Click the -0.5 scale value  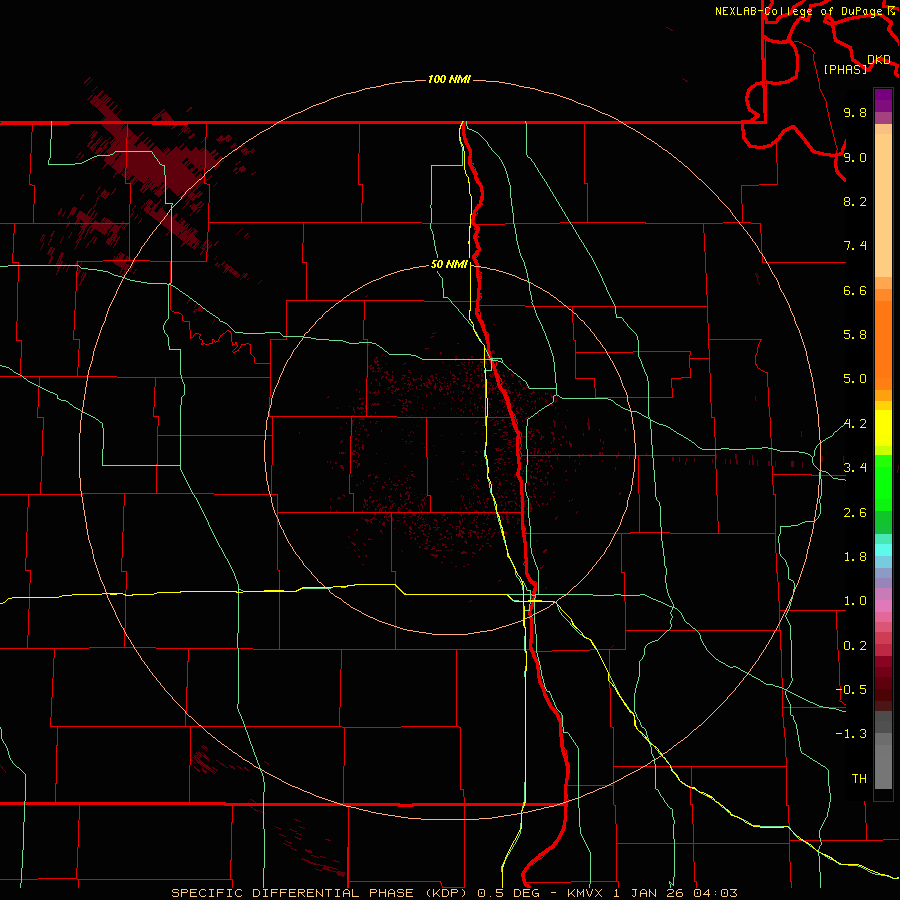(x=851, y=690)
